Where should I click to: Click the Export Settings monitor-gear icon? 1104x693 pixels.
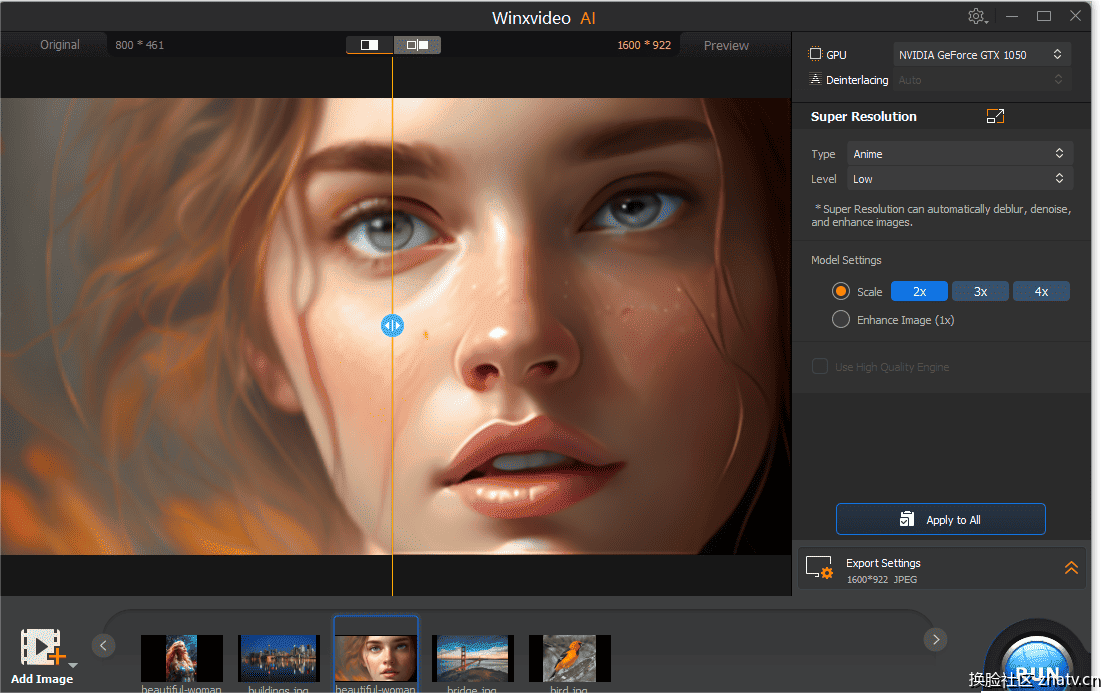click(820, 568)
